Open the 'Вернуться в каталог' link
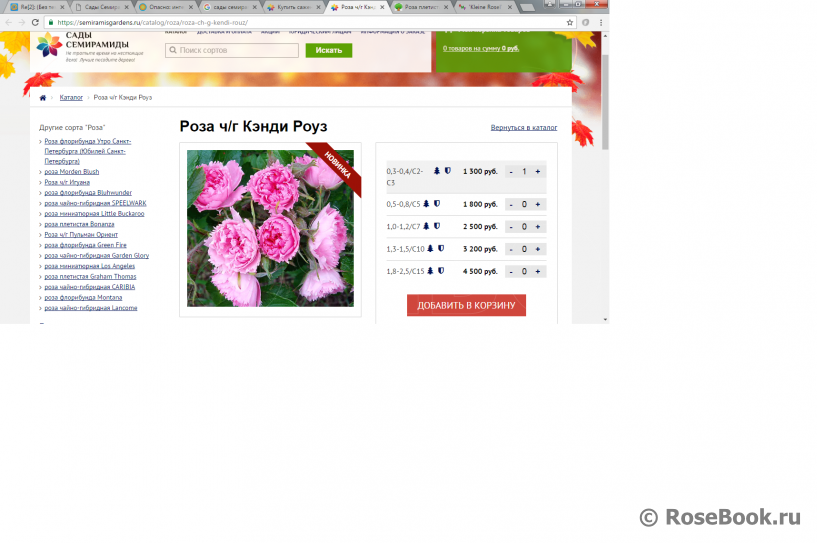 (x=523, y=128)
